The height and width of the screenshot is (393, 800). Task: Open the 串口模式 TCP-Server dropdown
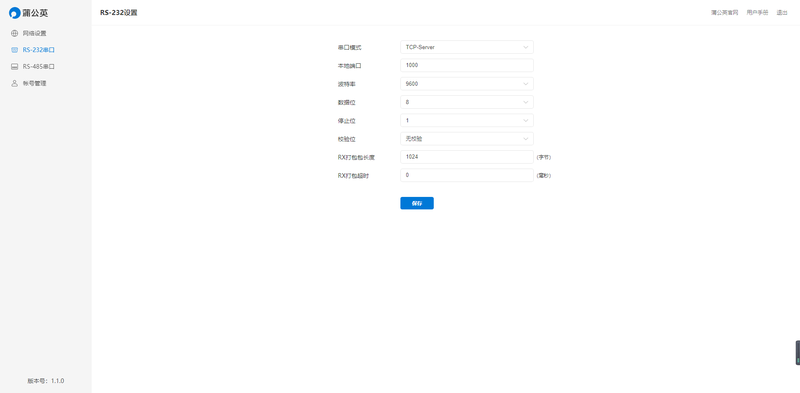coord(467,47)
